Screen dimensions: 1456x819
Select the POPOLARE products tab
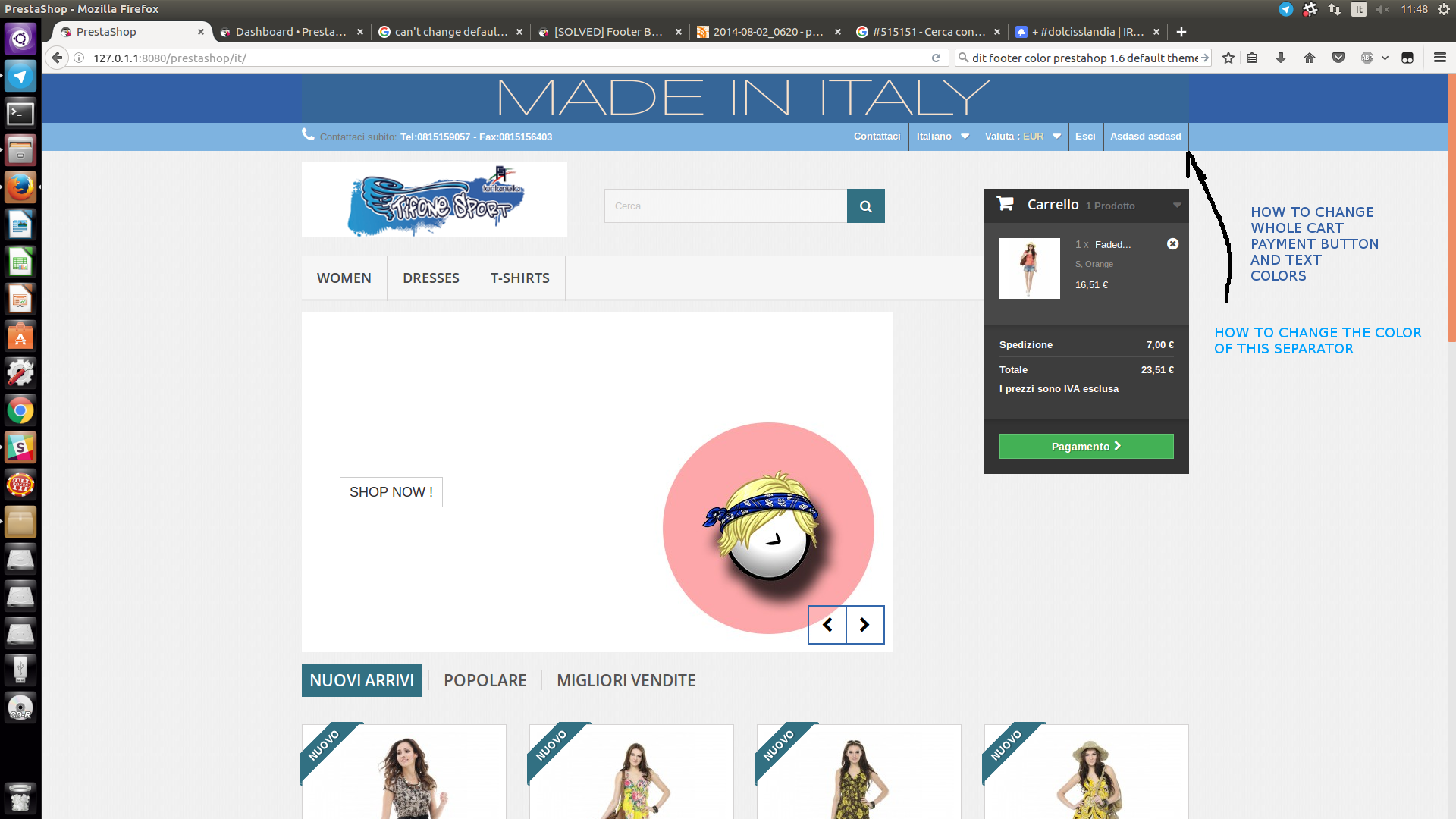coord(485,680)
